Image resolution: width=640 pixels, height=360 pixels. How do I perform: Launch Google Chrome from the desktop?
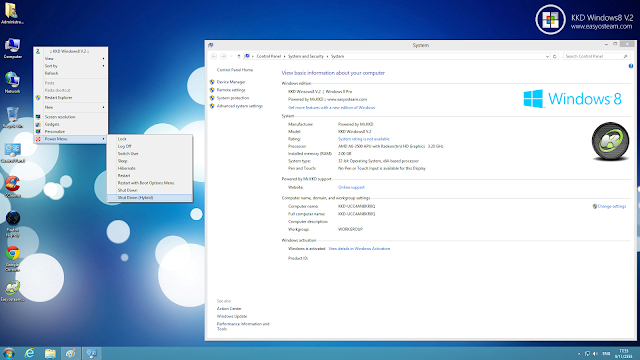12,259
